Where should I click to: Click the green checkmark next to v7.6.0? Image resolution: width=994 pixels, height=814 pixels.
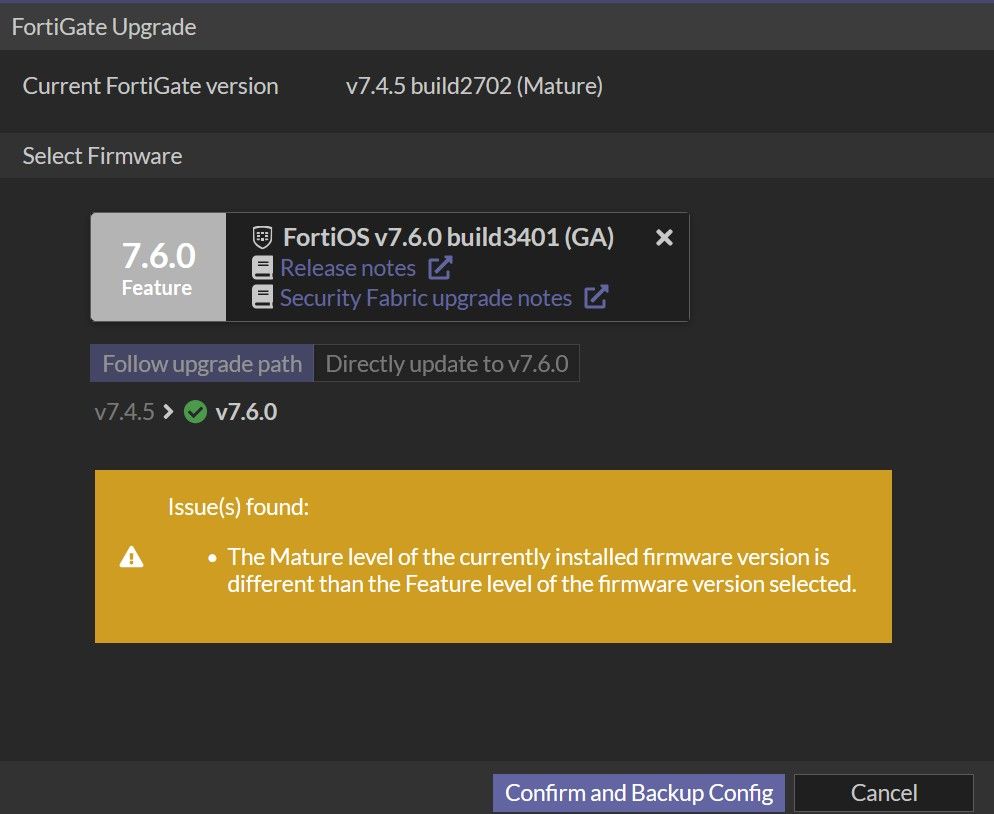(x=195, y=412)
